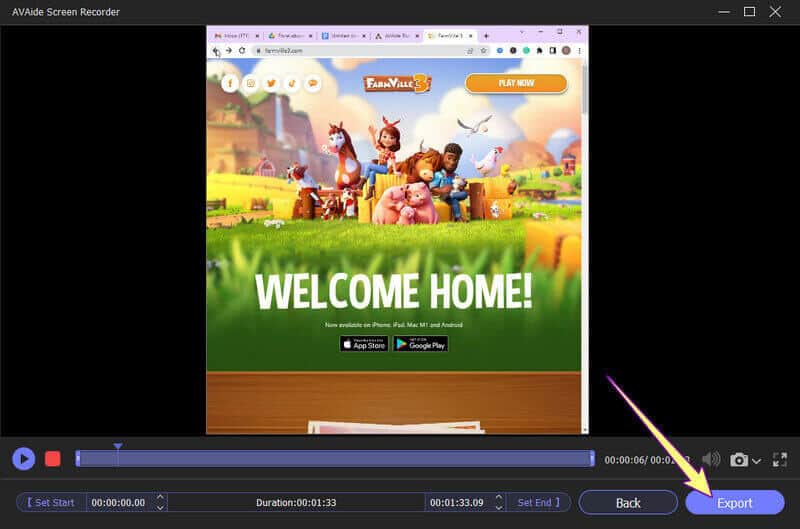Click the Google Play badge in preview
The image size is (800, 529).
coord(421,344)
